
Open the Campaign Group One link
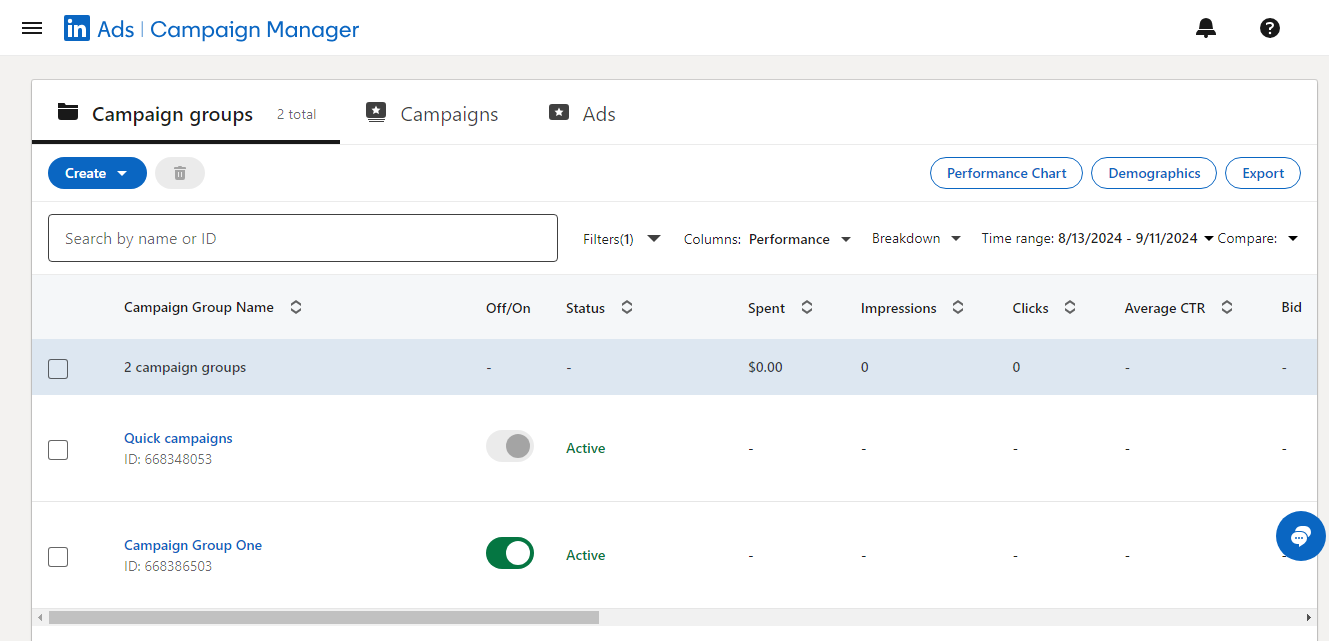(193, 545)
